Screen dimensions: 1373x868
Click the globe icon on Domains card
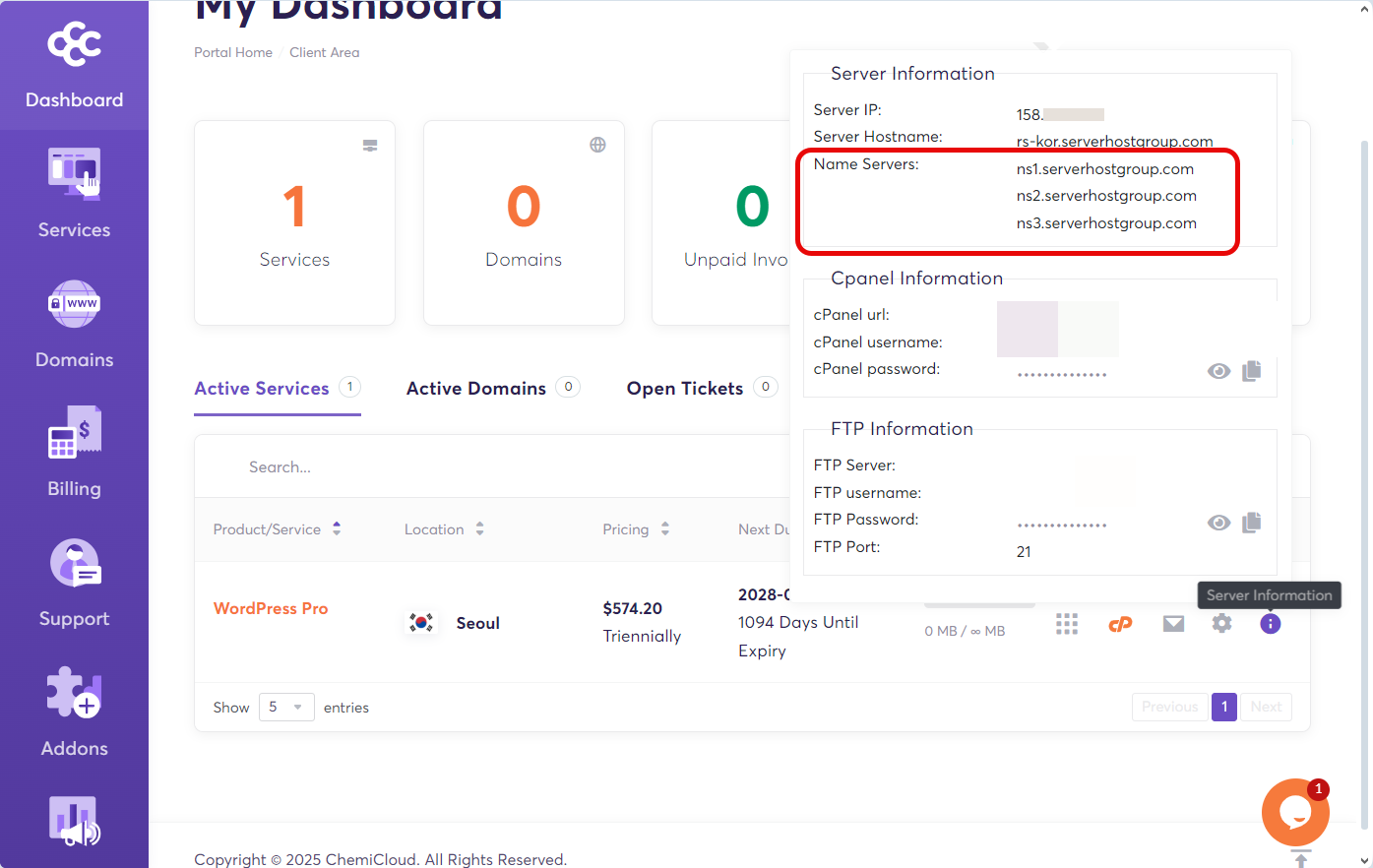click(597, 145)
